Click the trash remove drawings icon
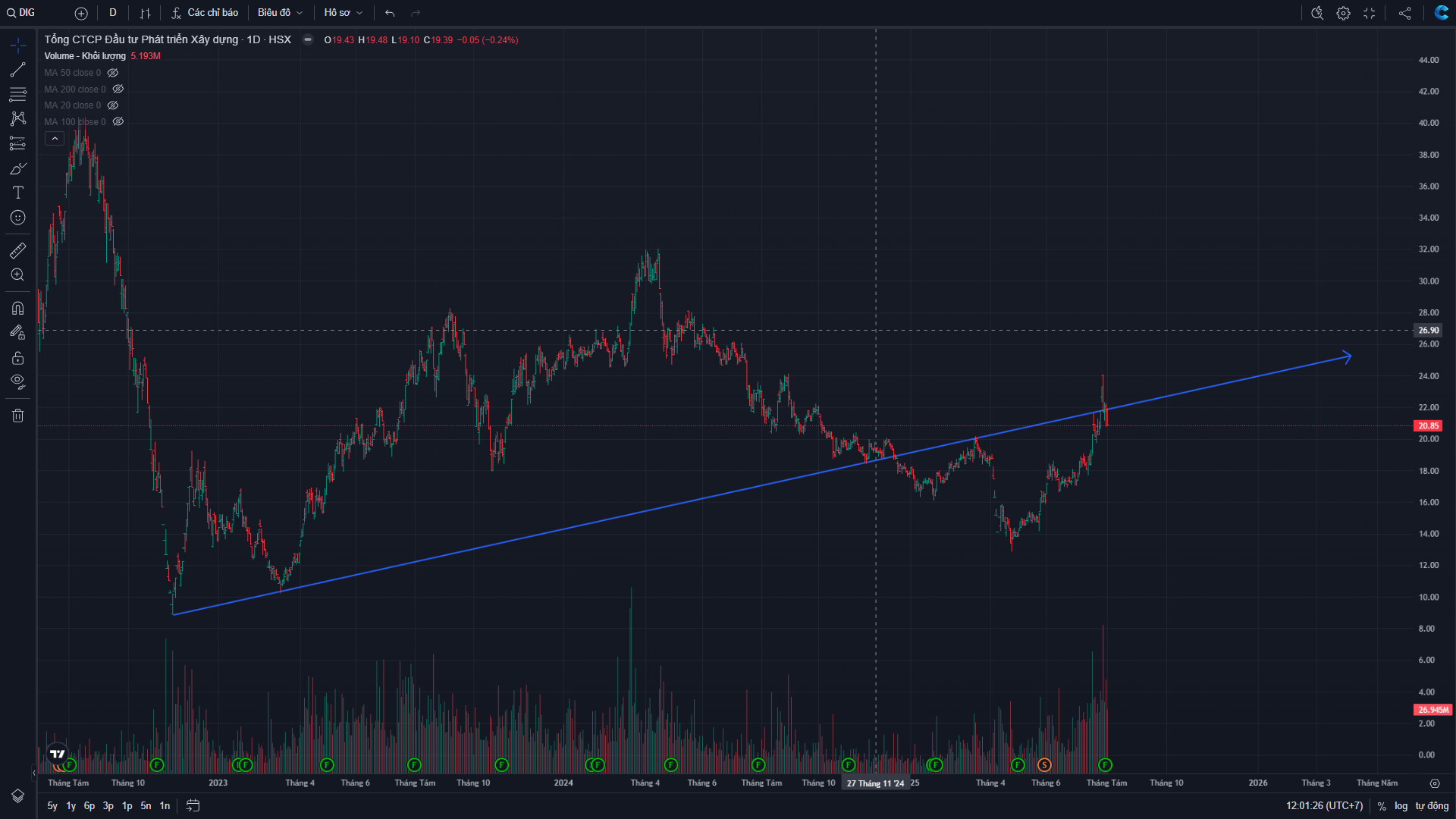This screenshot has height=819, width=1456. click(x=17, y=416)
